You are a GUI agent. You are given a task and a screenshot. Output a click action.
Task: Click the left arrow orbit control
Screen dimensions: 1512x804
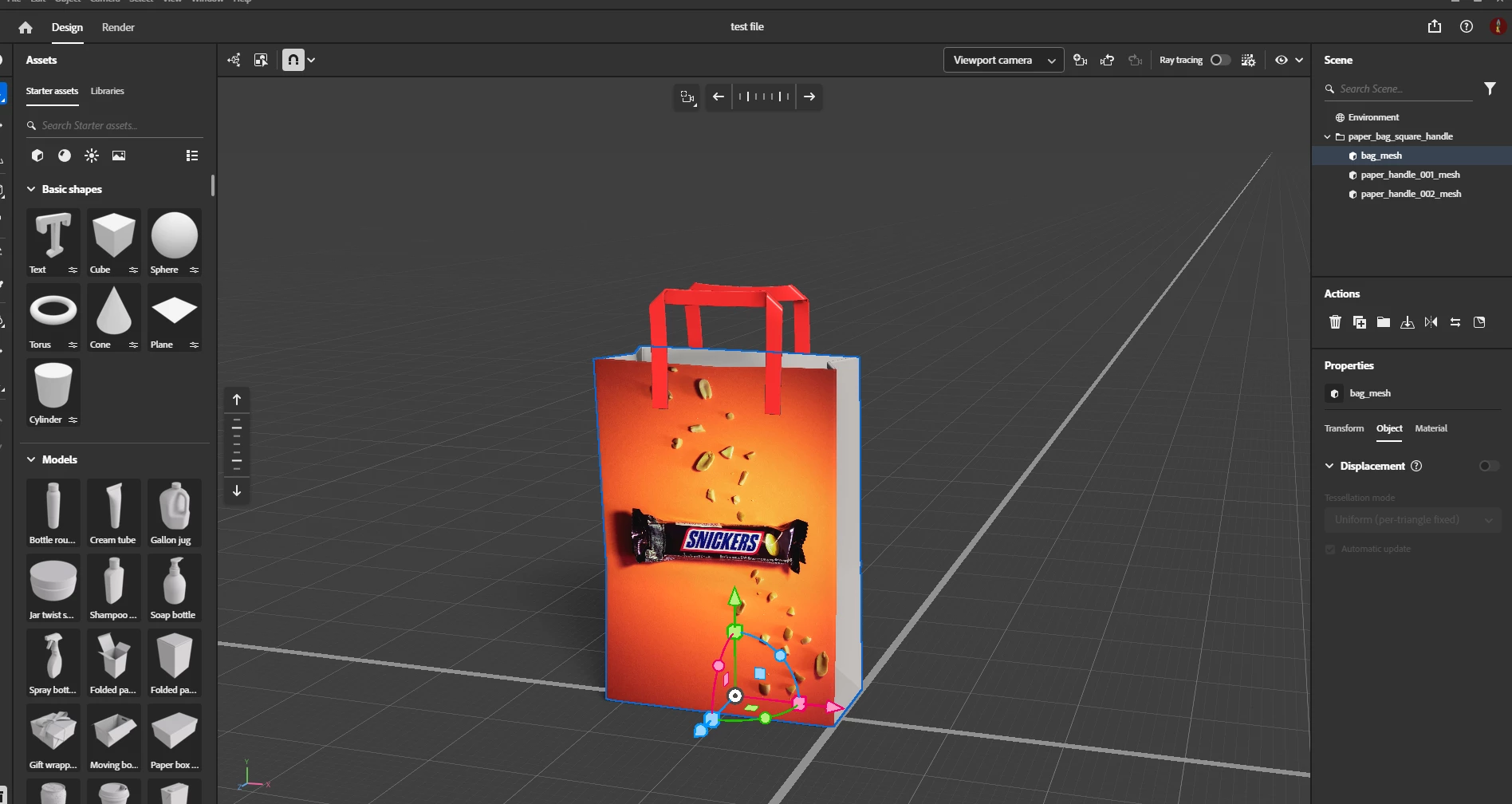point(719,97)
